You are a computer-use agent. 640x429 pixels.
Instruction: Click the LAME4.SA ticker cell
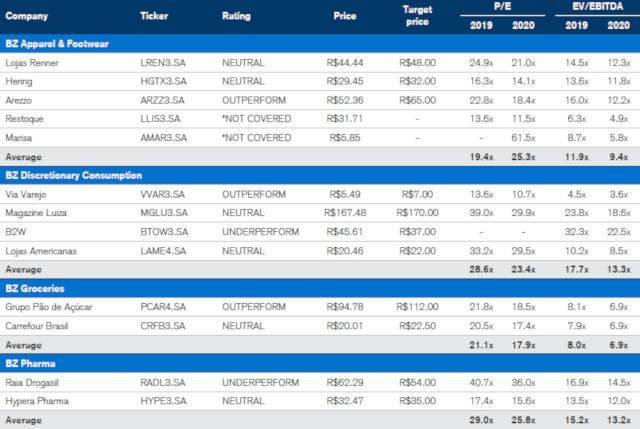click(163, 251)
